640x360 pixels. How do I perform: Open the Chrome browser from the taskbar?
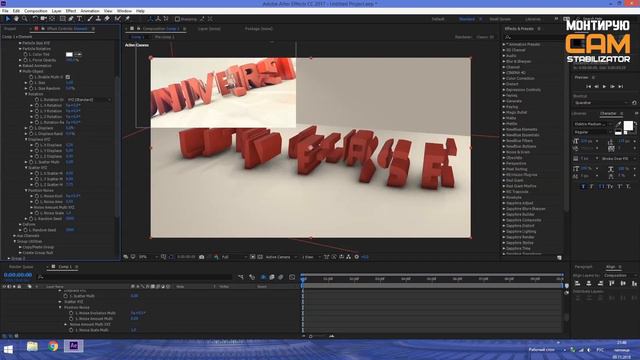click(x=53, y=347)
